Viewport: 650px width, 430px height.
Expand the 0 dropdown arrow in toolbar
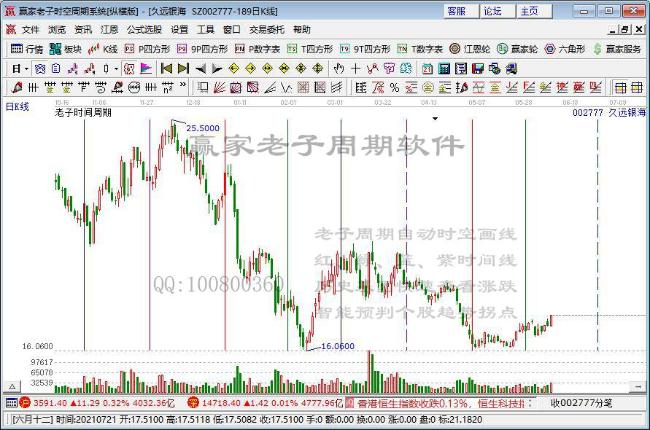[x=116, y=69]
